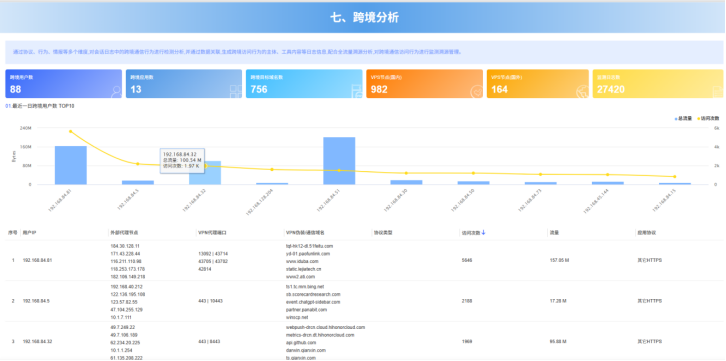The width and height of the screenshot is (726, 361).
Task: Click the 七、跨境分析 page title
Action: point(364,18)
